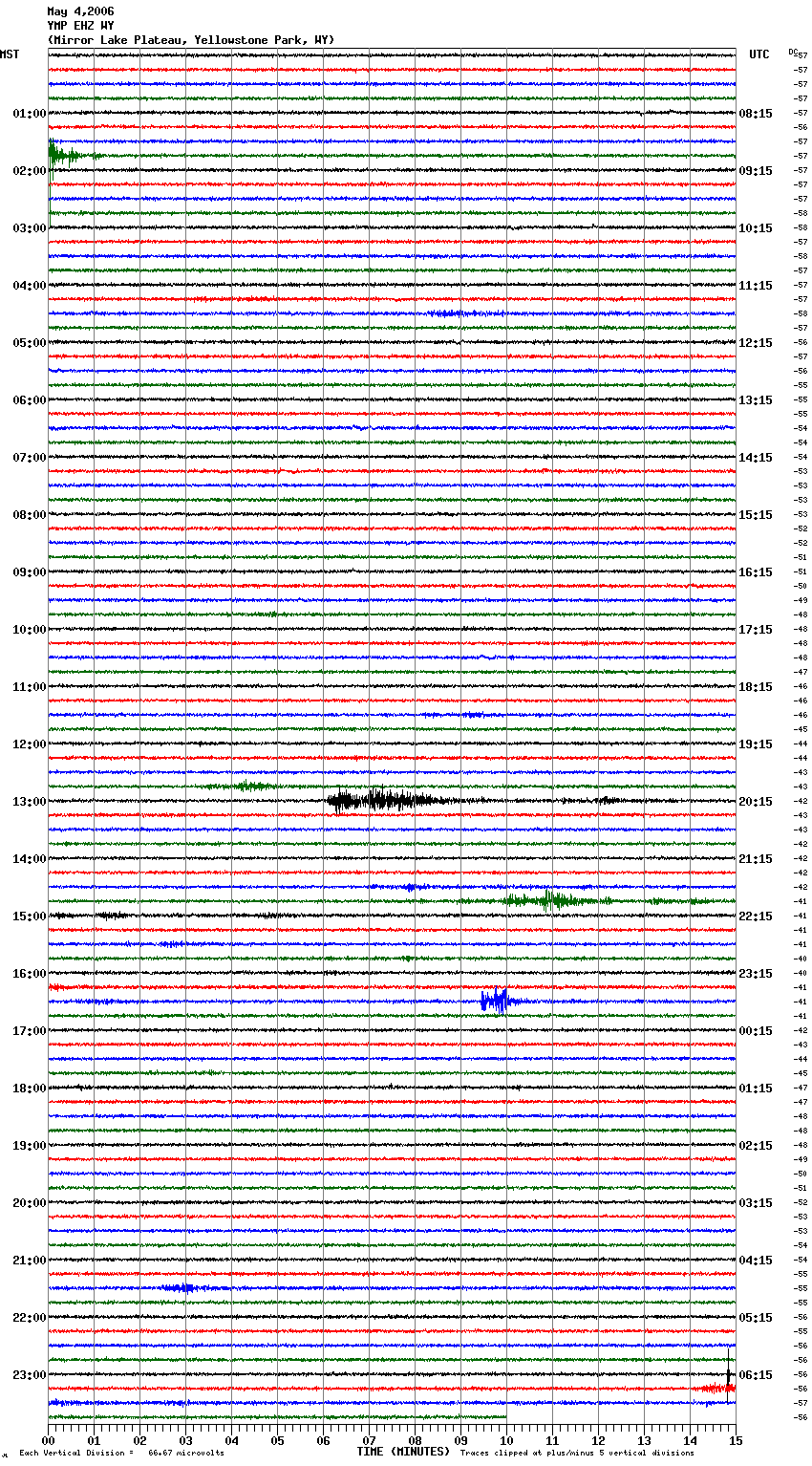Screen dimensions: 812x1466
Task: Click the Each Vertical Division 66.67 microvolts note
Action: click(x=121, y=1453)
